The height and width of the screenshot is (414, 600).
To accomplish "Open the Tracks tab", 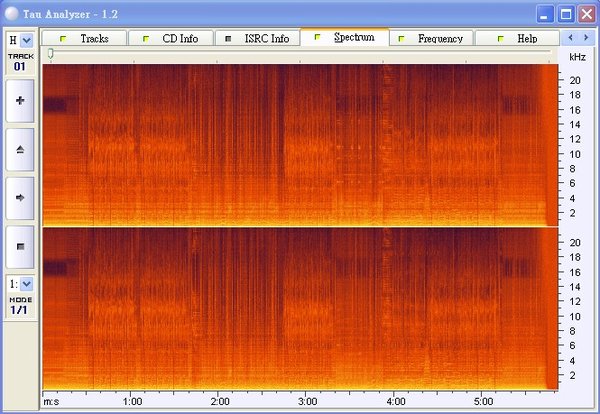I will 84,38.
